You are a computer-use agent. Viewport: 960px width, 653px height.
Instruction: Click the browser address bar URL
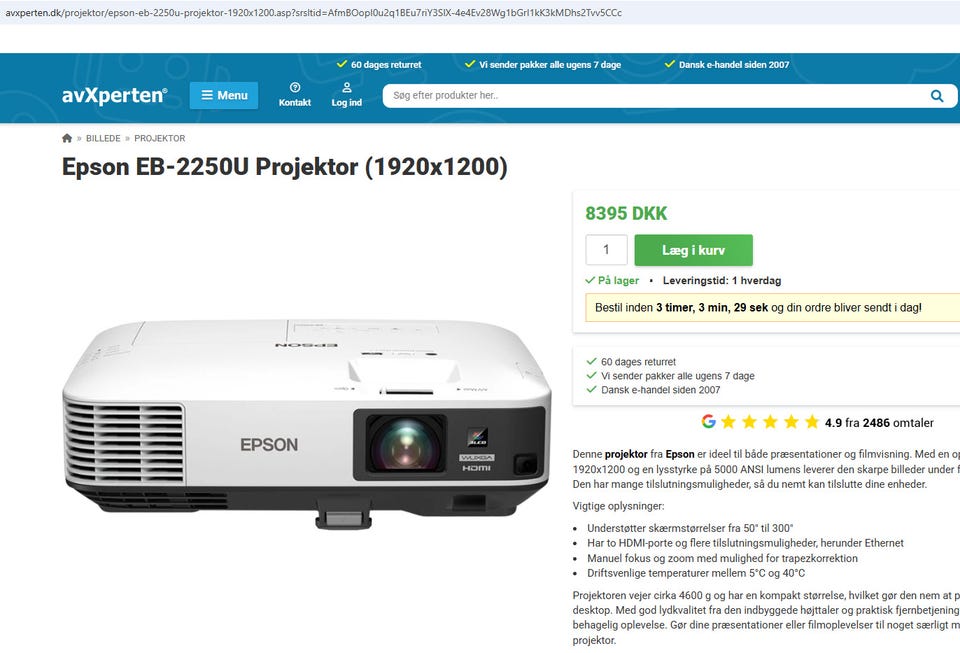(x=313, y=12)
